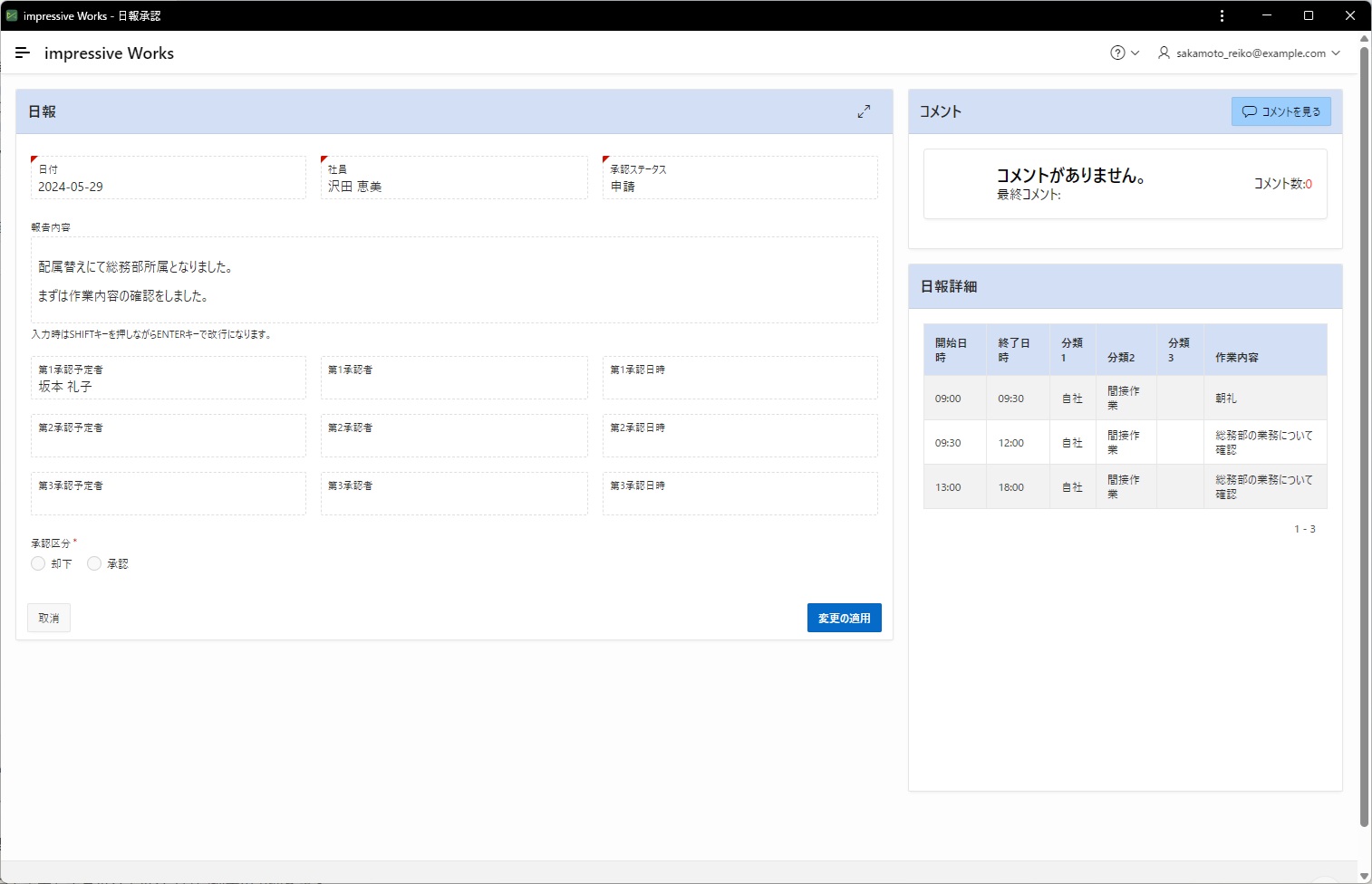The image size is (1372, 884).
Task: Expand the help menu chevron
Action: tap(1135, 53)
